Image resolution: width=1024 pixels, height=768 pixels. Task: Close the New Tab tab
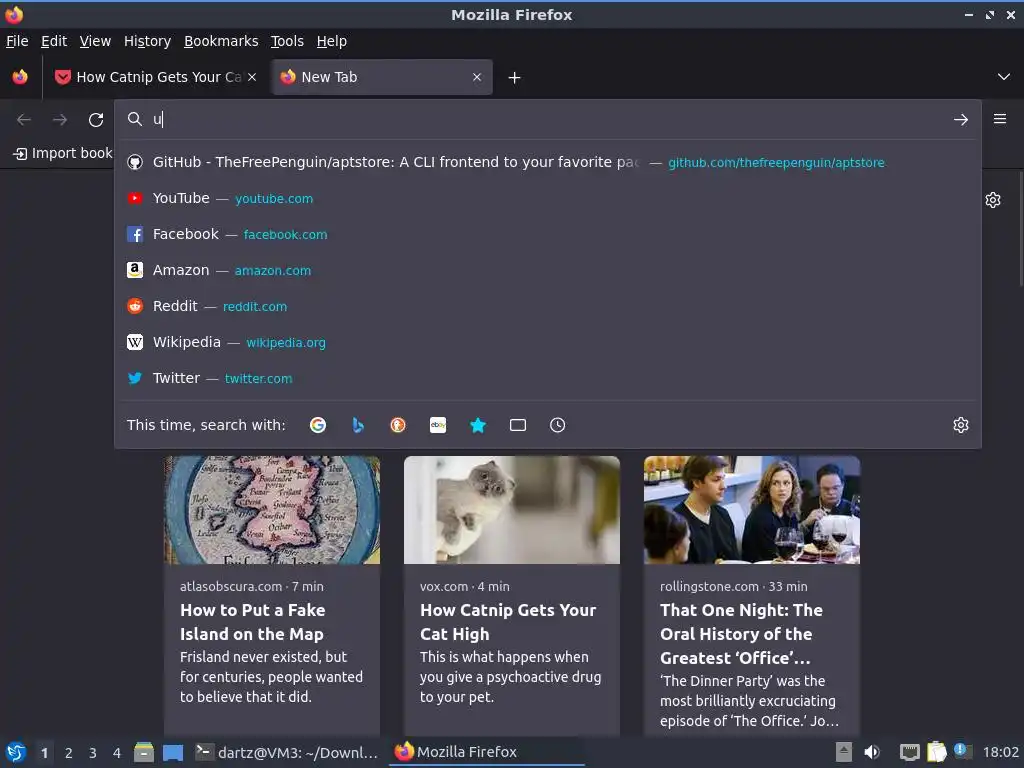point(477,77)
